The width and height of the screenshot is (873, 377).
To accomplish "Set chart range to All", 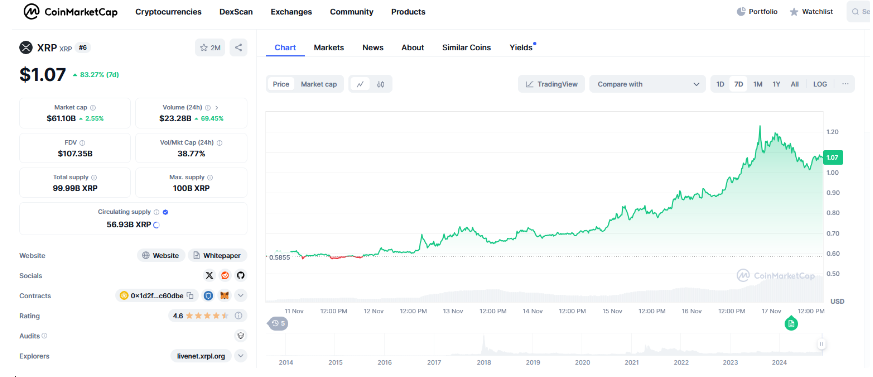I will point(794,84).
